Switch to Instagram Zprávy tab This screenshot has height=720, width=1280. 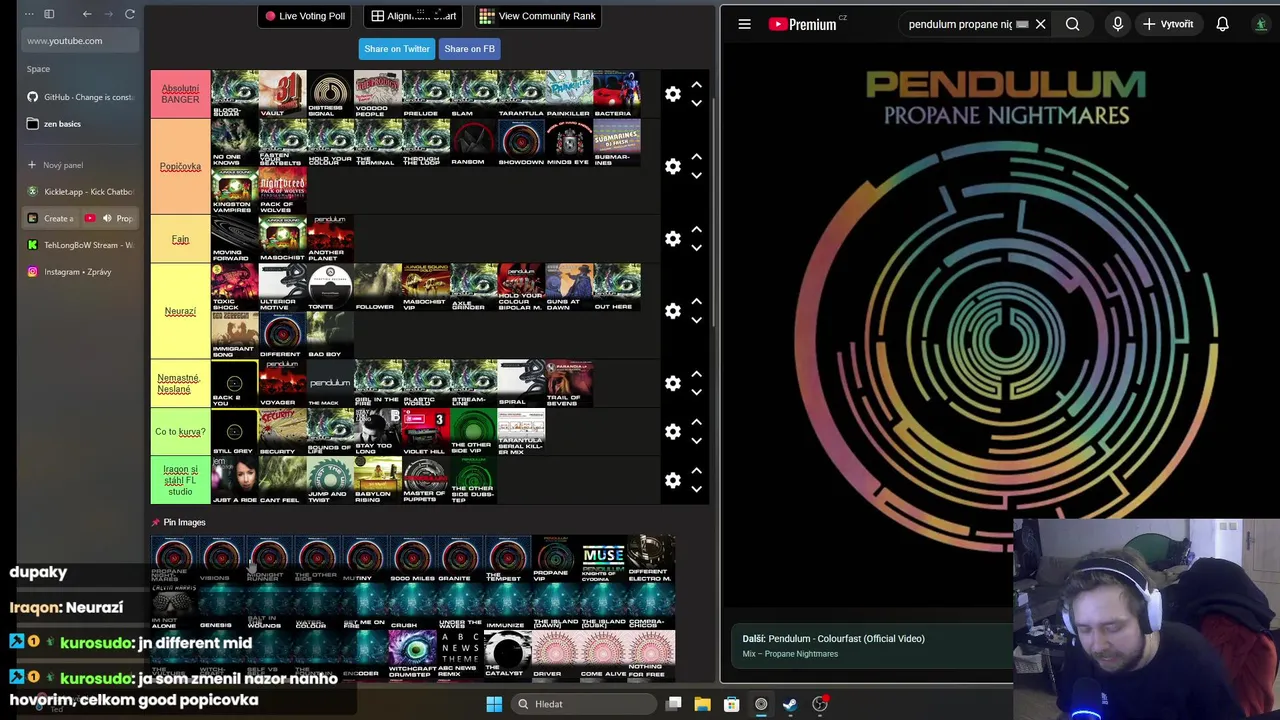tap(80, 272)
